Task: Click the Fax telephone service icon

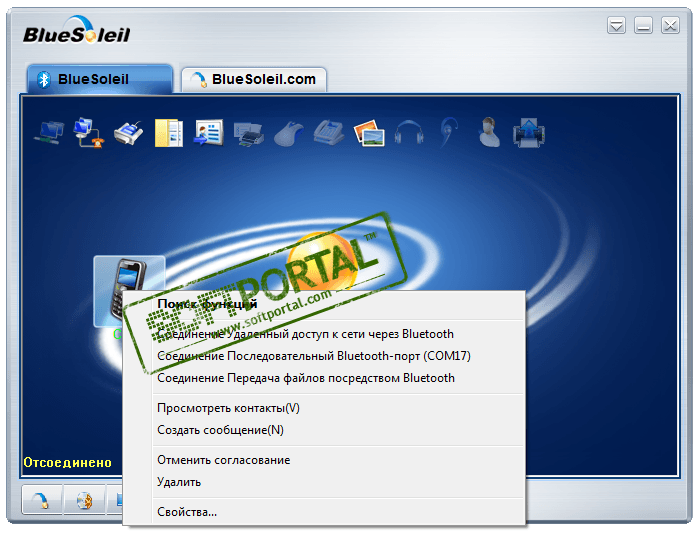Action: point(329,133)
